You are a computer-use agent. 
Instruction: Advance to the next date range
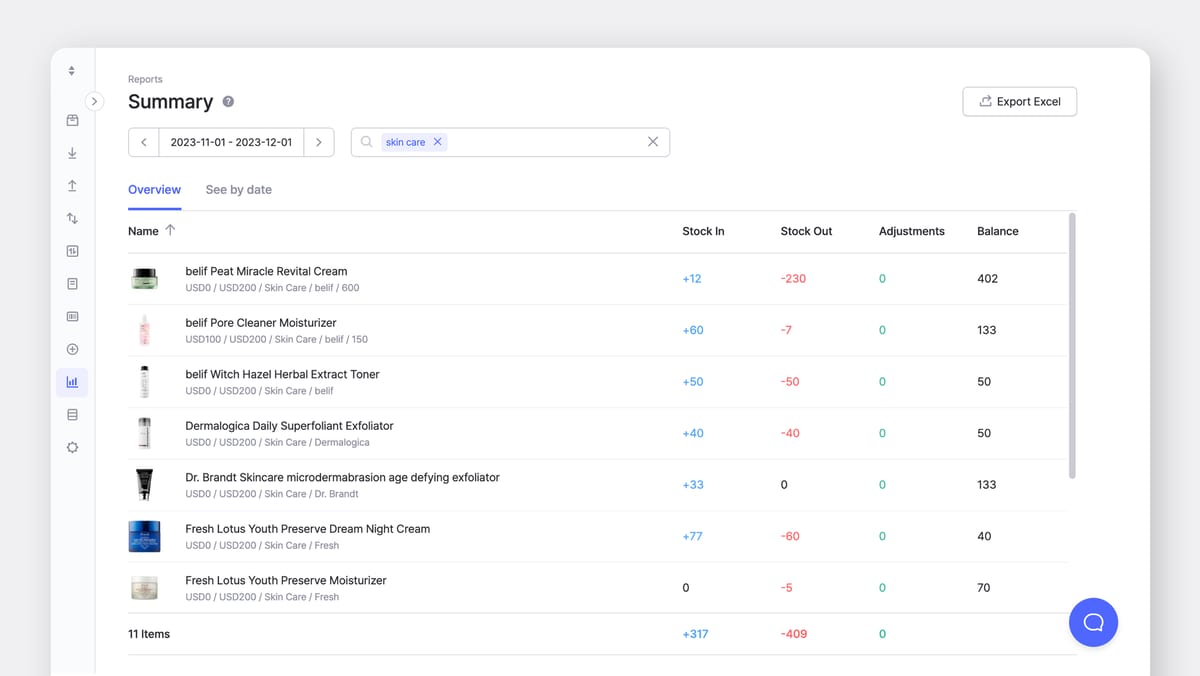coord(319,142)
